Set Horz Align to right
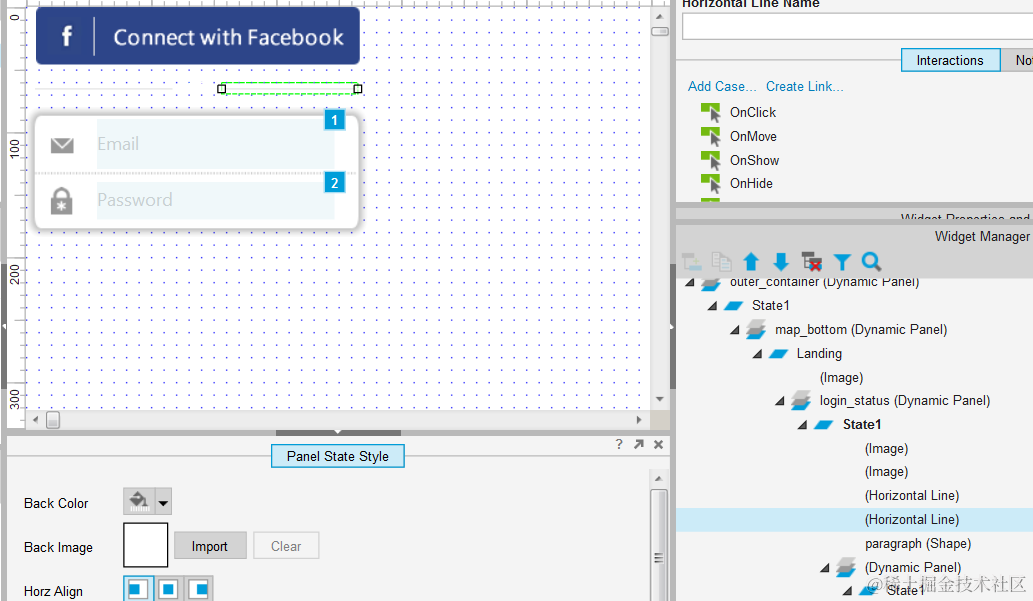 tap(199, 589)
